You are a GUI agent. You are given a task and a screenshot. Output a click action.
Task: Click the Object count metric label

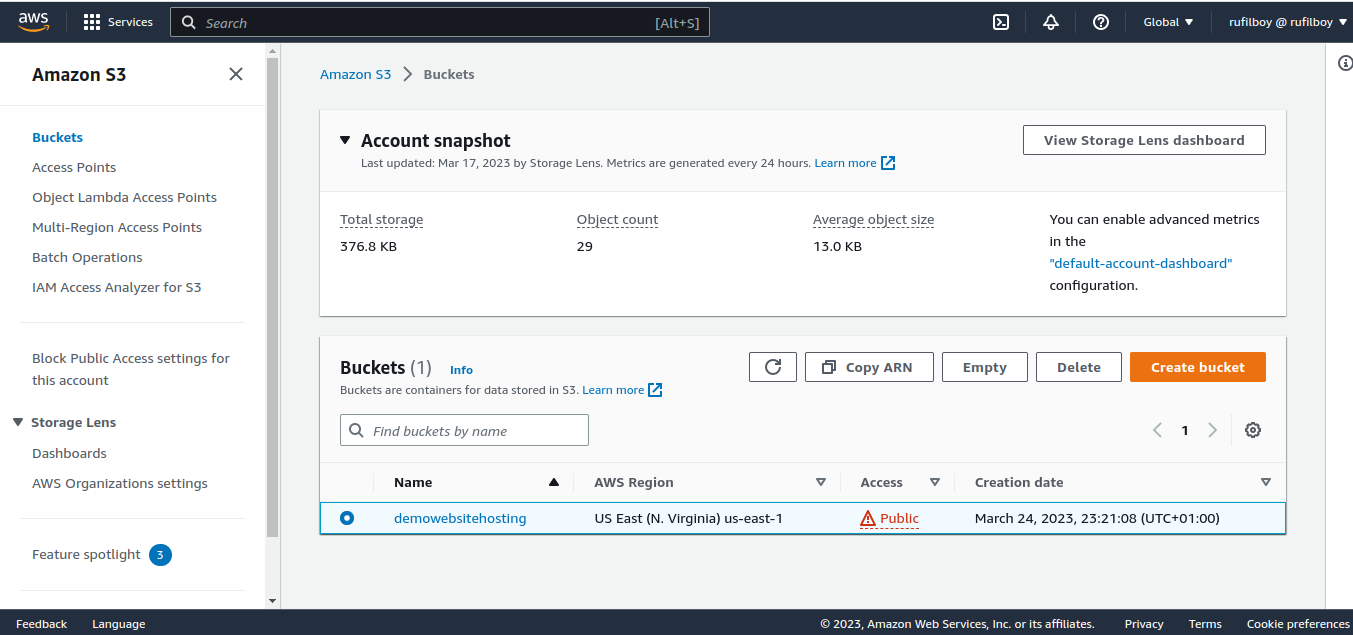pyautogui.click(x=617, y=219)
